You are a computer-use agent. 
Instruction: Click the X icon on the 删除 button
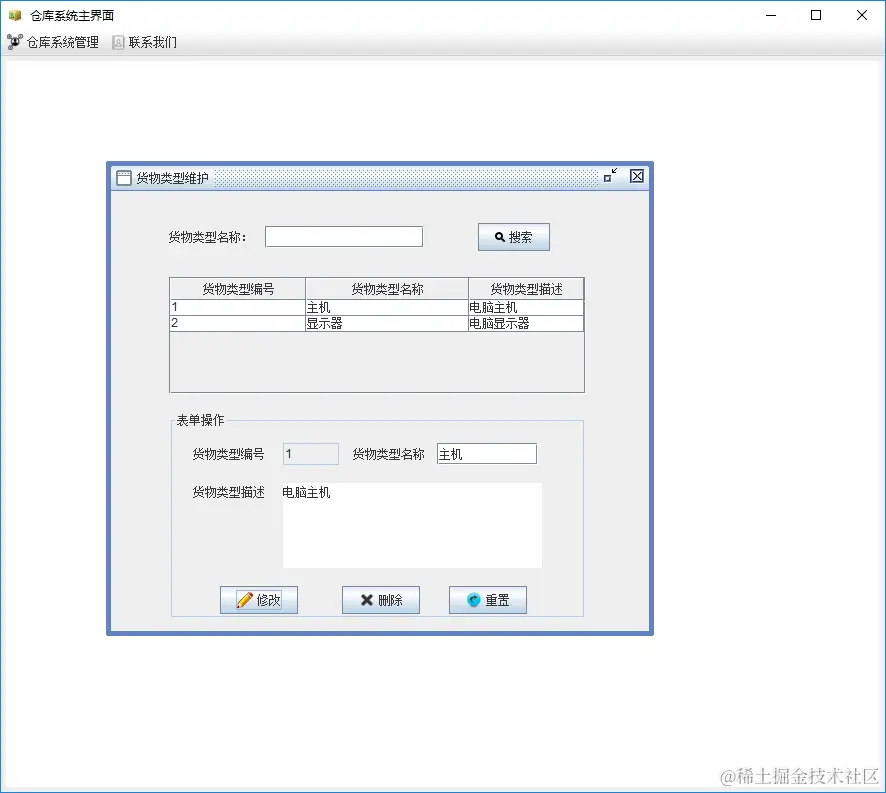(x=368, y=599)
